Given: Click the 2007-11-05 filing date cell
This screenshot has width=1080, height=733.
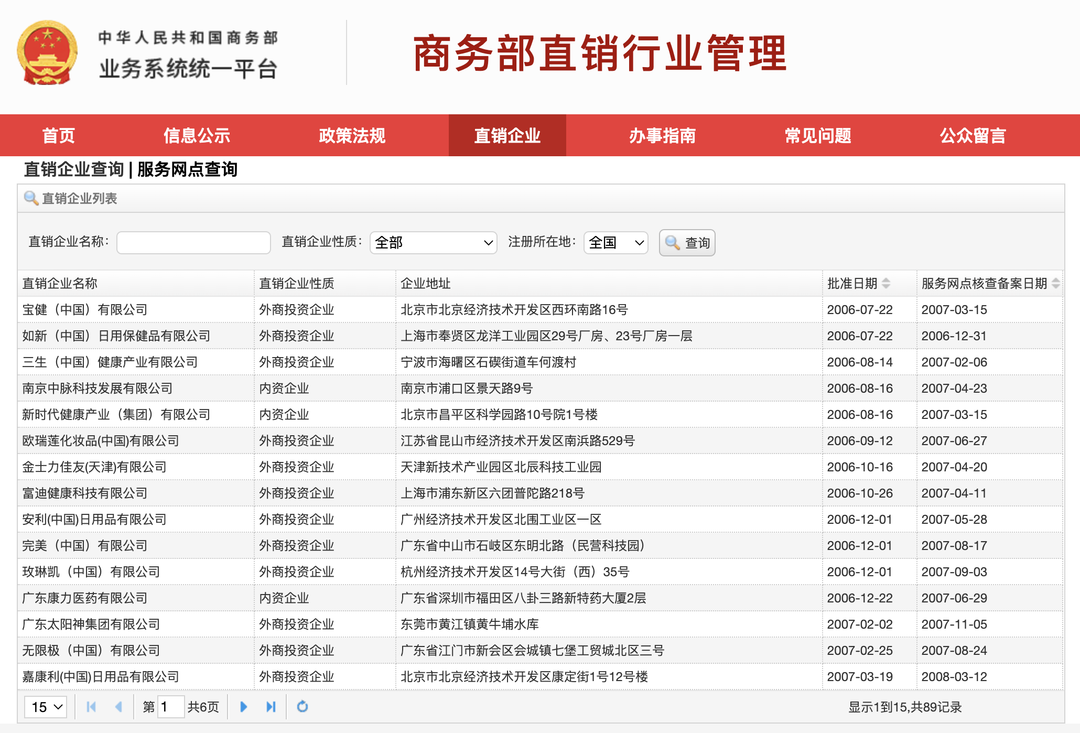Looking at the screenshot, I should pos(954,624).
